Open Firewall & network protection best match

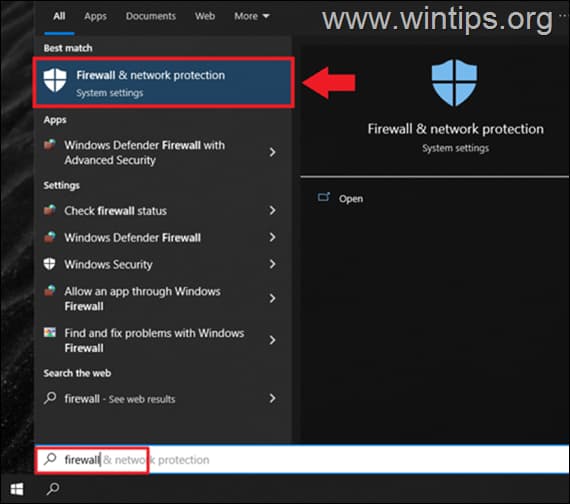tap(163, 83)
